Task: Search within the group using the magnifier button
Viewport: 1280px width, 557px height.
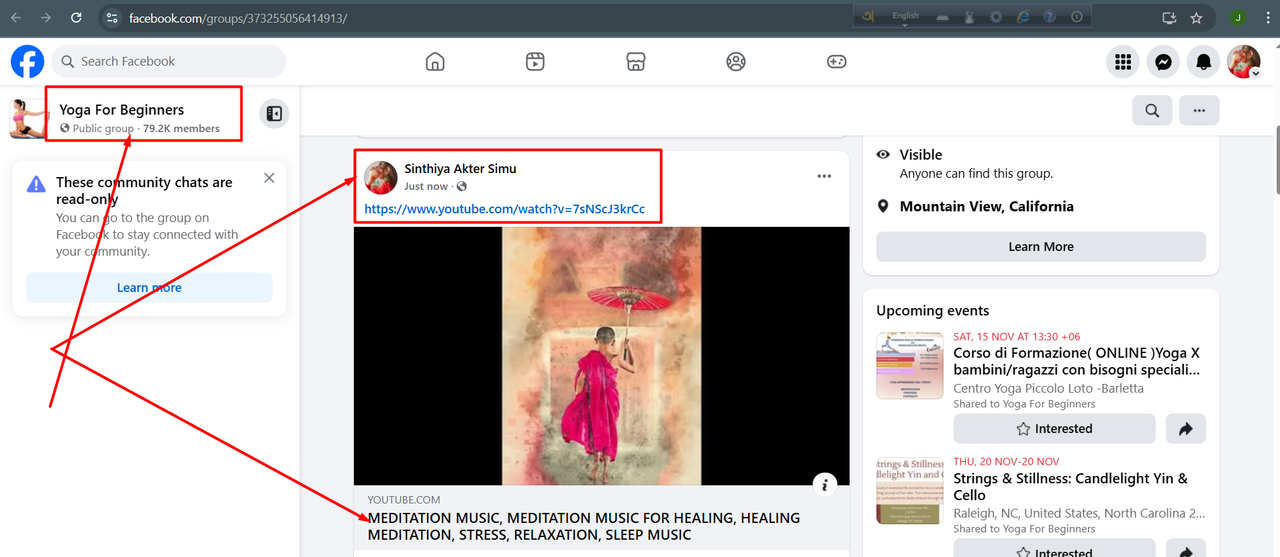Action: click(1152, 111)
